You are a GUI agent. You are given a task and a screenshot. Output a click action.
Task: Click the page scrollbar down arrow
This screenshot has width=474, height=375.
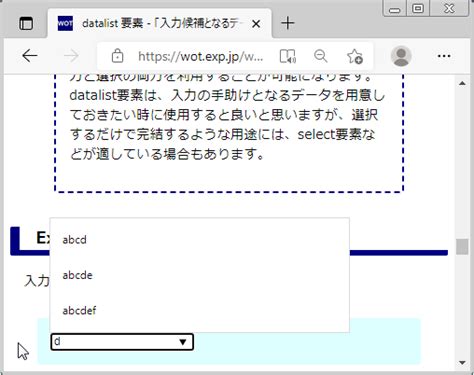pyautogui.click(x=462, y=363)
